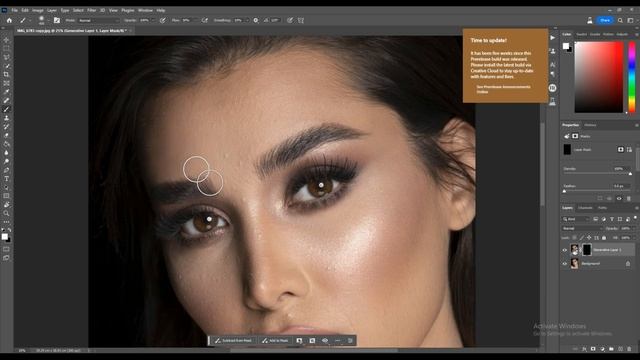
Task: Toggle layer filtering switch in Layers panel
Action: coord(635,218)
